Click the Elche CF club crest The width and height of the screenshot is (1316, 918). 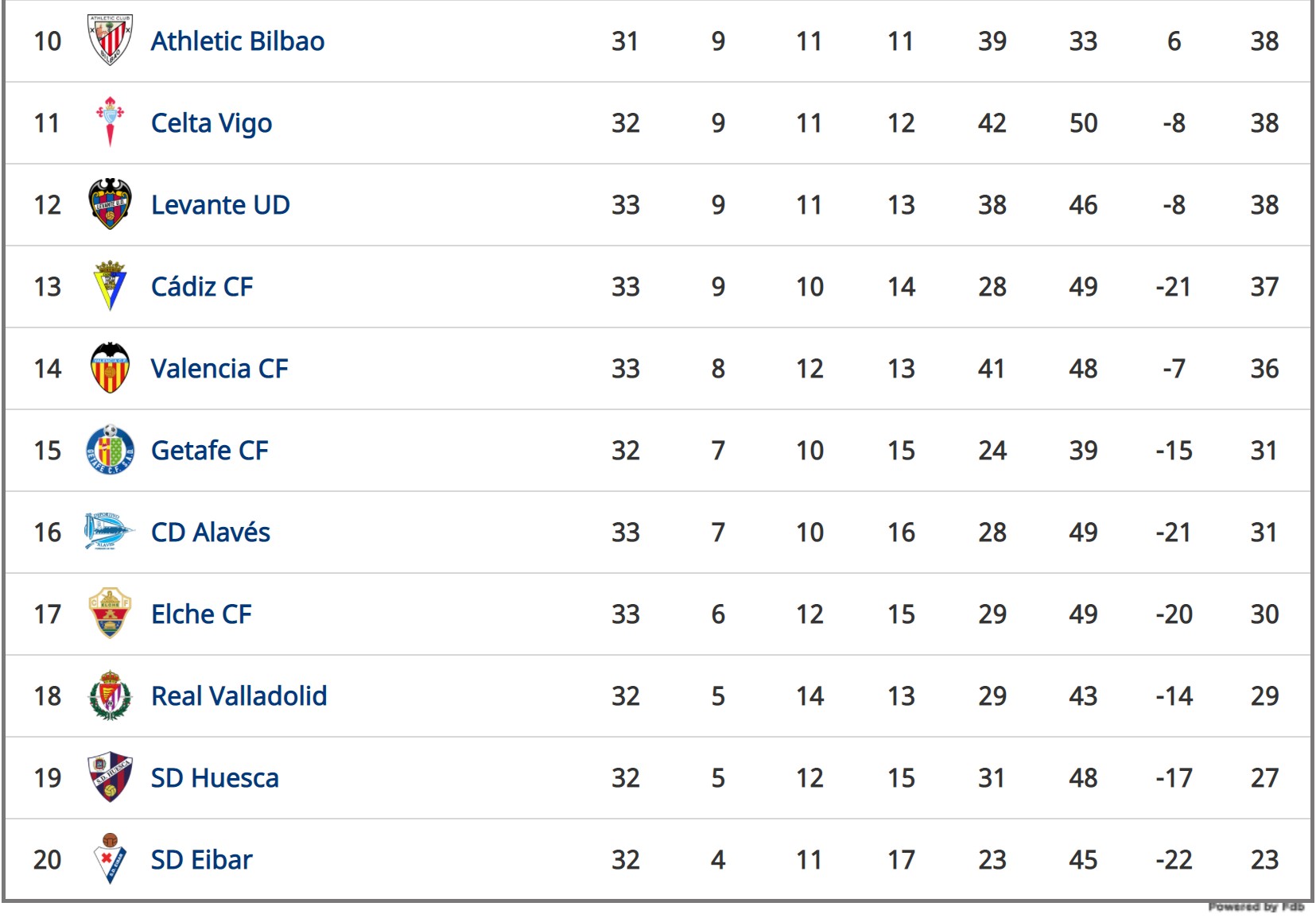click(110, 613)
